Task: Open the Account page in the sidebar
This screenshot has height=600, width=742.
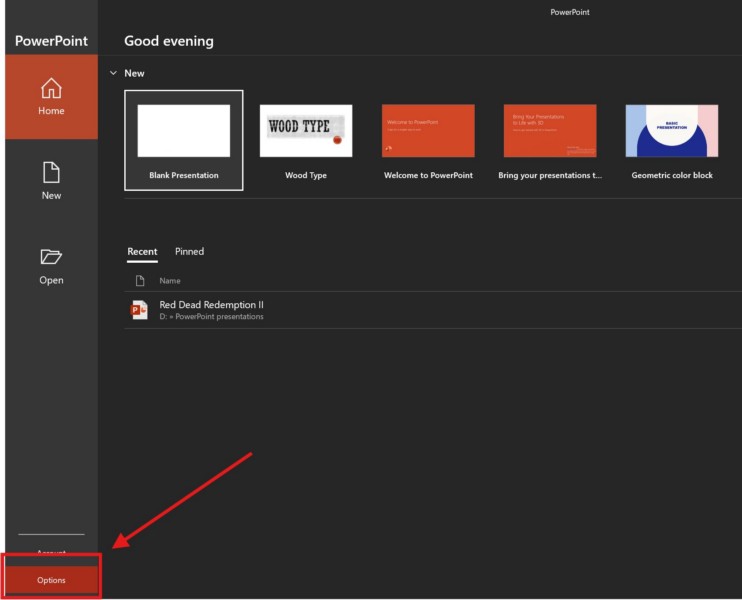Action: tap(51, 553)
